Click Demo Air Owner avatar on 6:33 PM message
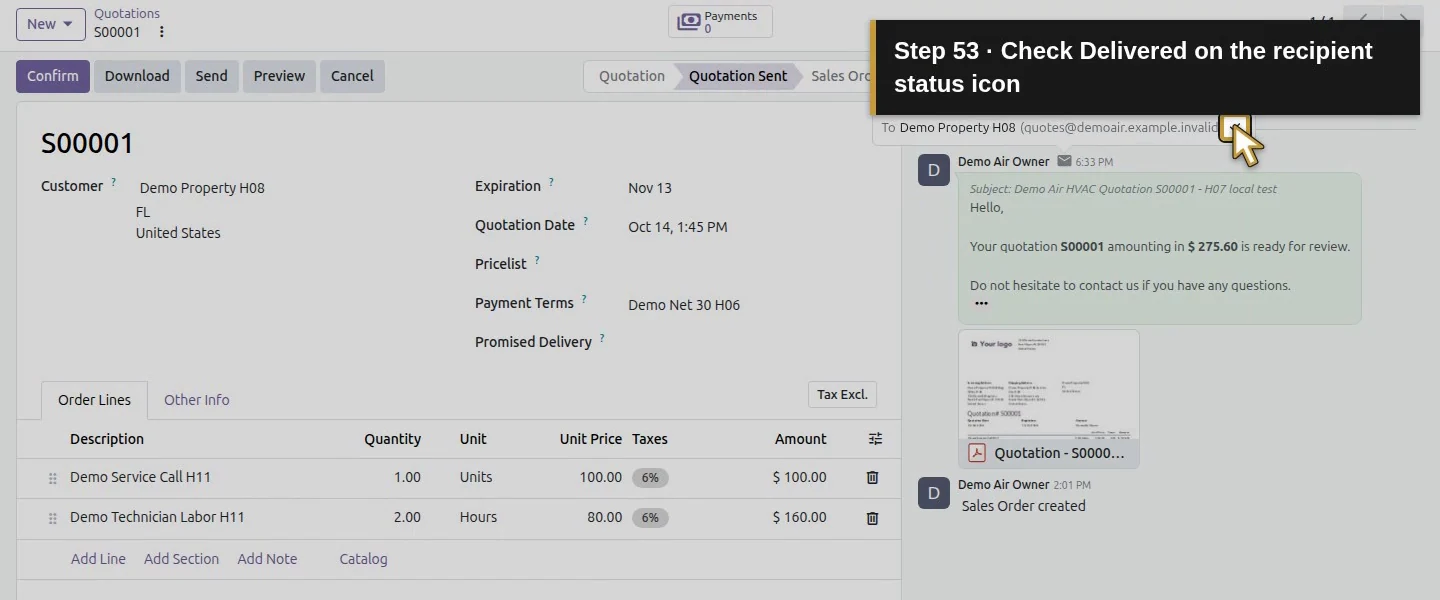This screenshot has width=1440, height=600. [x=934, y=170]
